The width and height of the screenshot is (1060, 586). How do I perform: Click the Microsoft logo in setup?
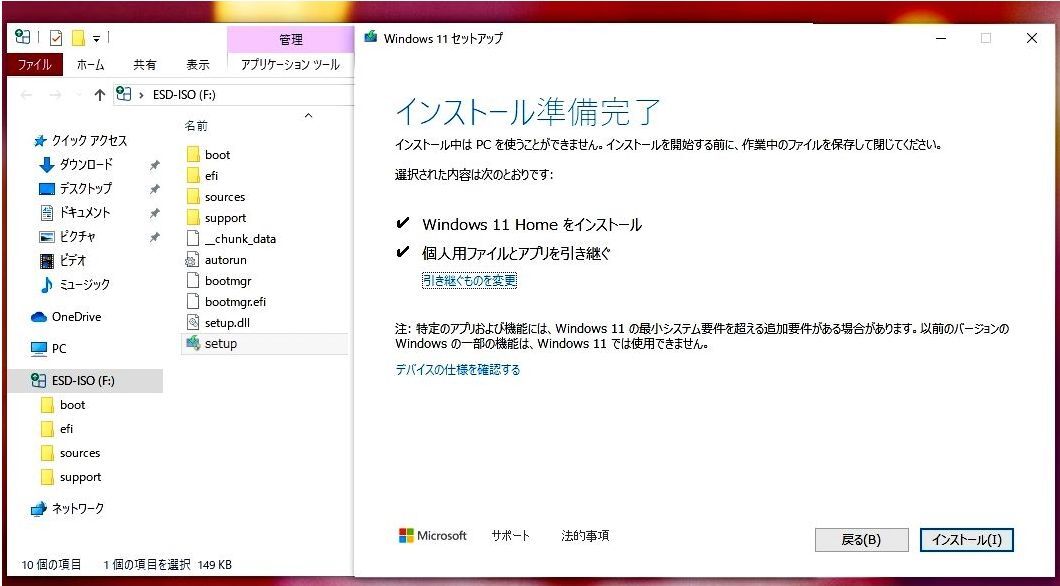433,535
